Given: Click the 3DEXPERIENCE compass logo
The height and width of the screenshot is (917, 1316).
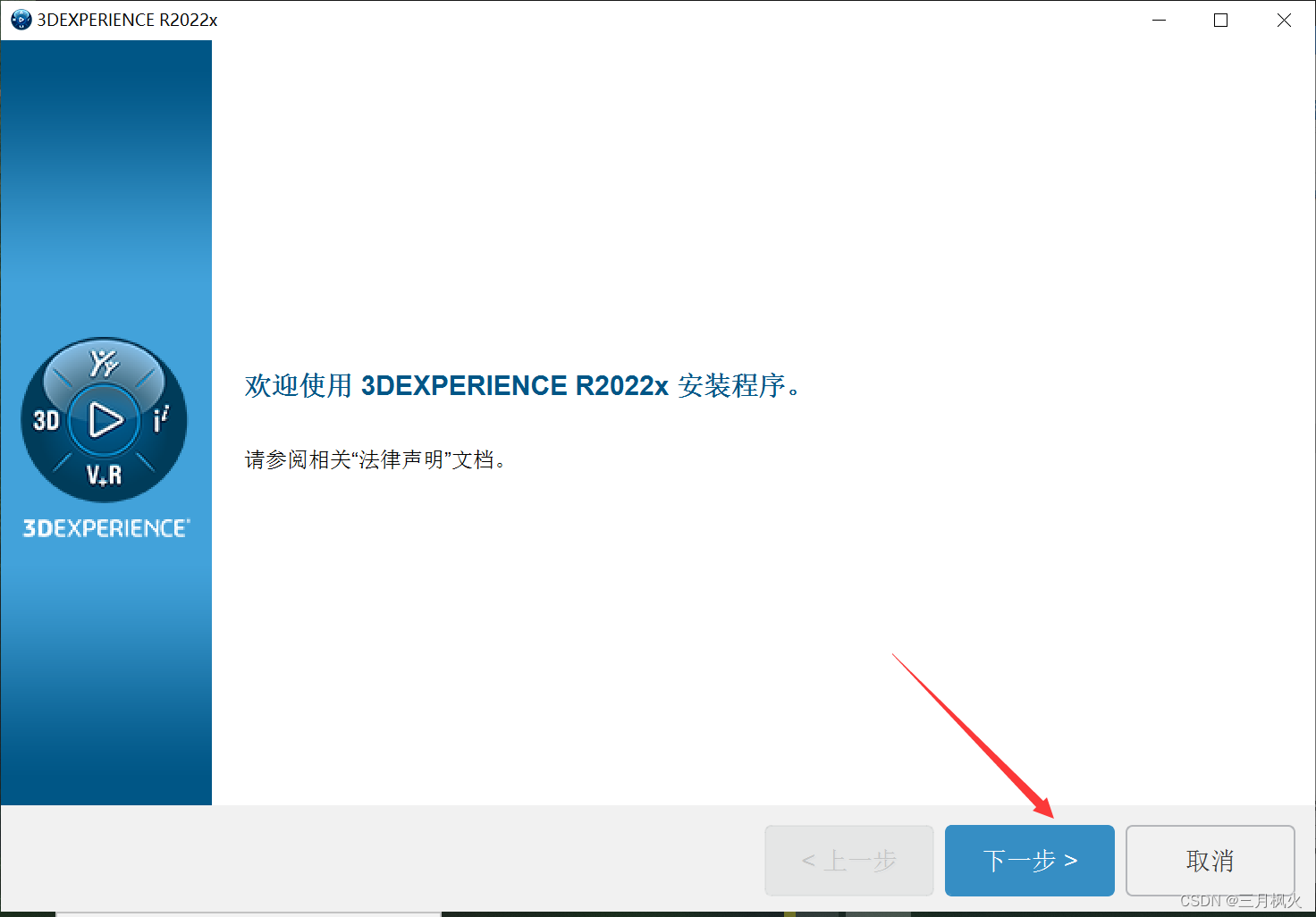Looking at the screenshot, I should tap(105, 419).
